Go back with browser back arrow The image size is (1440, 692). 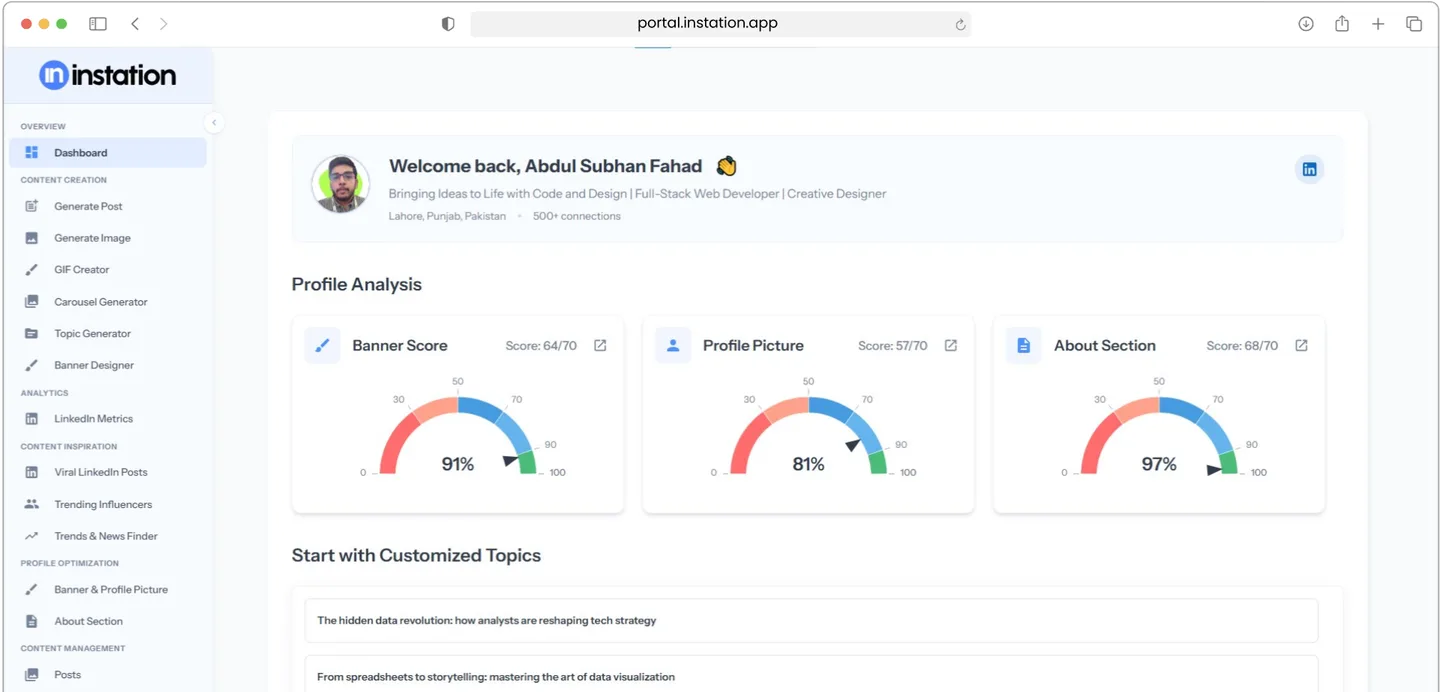(x=135, y=24)
